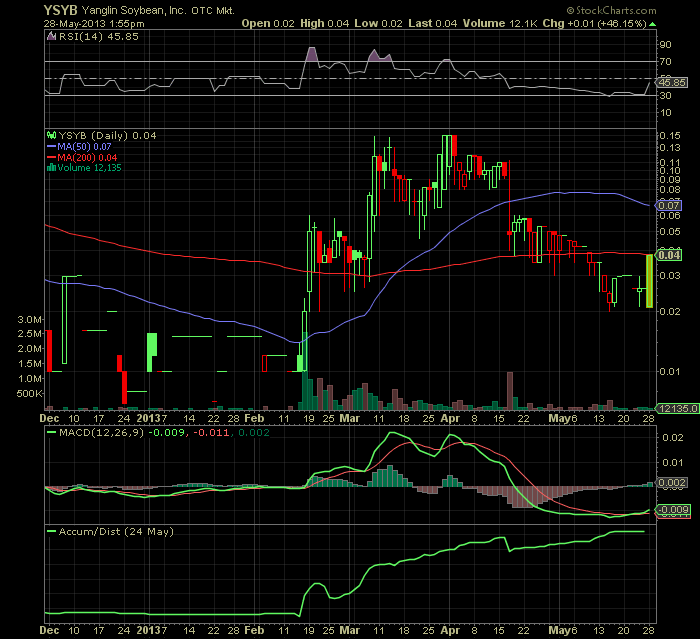Click the RSI current value tag 45.85
Screen dimensions: 700x639
(672, 83)
